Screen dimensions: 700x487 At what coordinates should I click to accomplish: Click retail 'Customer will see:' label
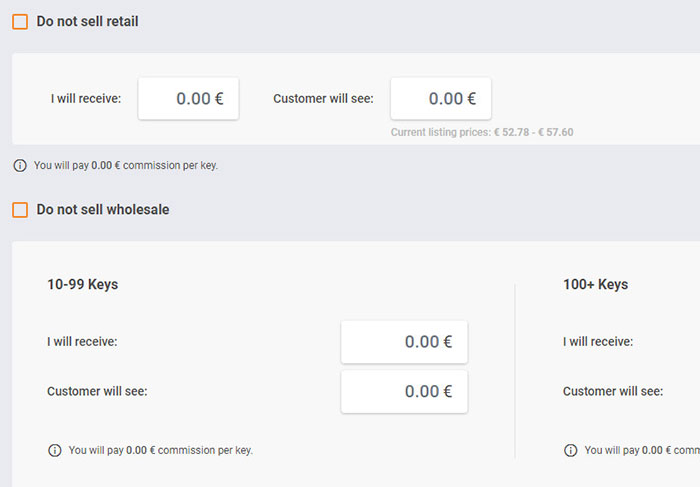click(323, 99)
